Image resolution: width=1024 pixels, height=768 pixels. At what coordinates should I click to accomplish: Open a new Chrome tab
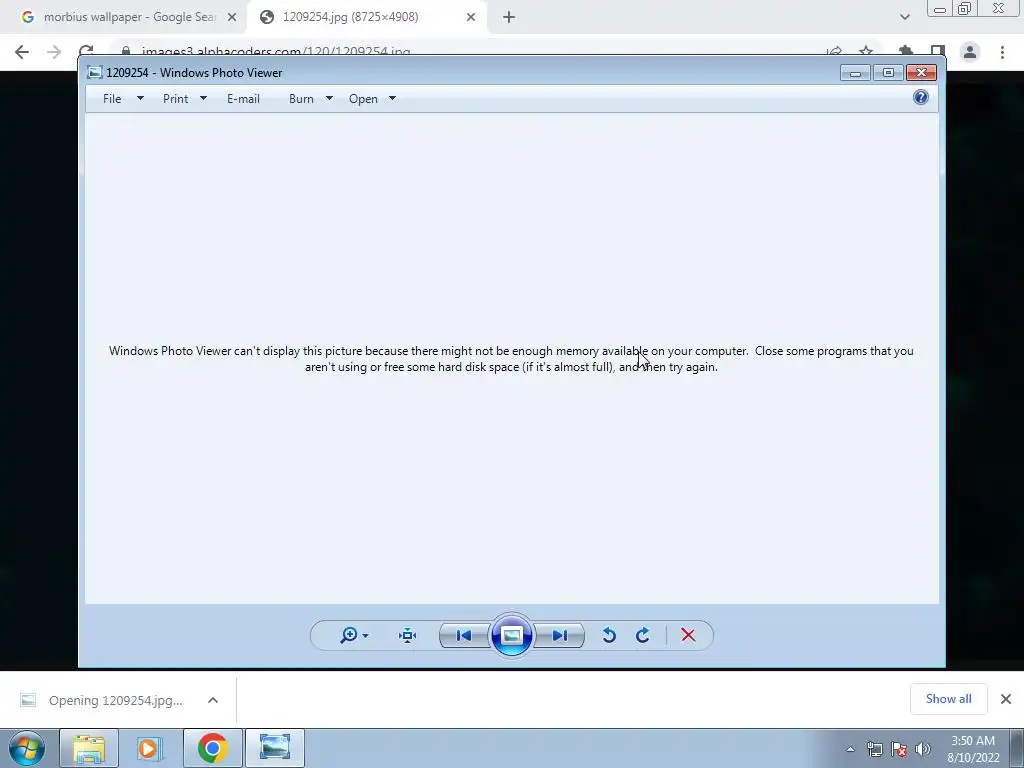[x=509, y=17]
